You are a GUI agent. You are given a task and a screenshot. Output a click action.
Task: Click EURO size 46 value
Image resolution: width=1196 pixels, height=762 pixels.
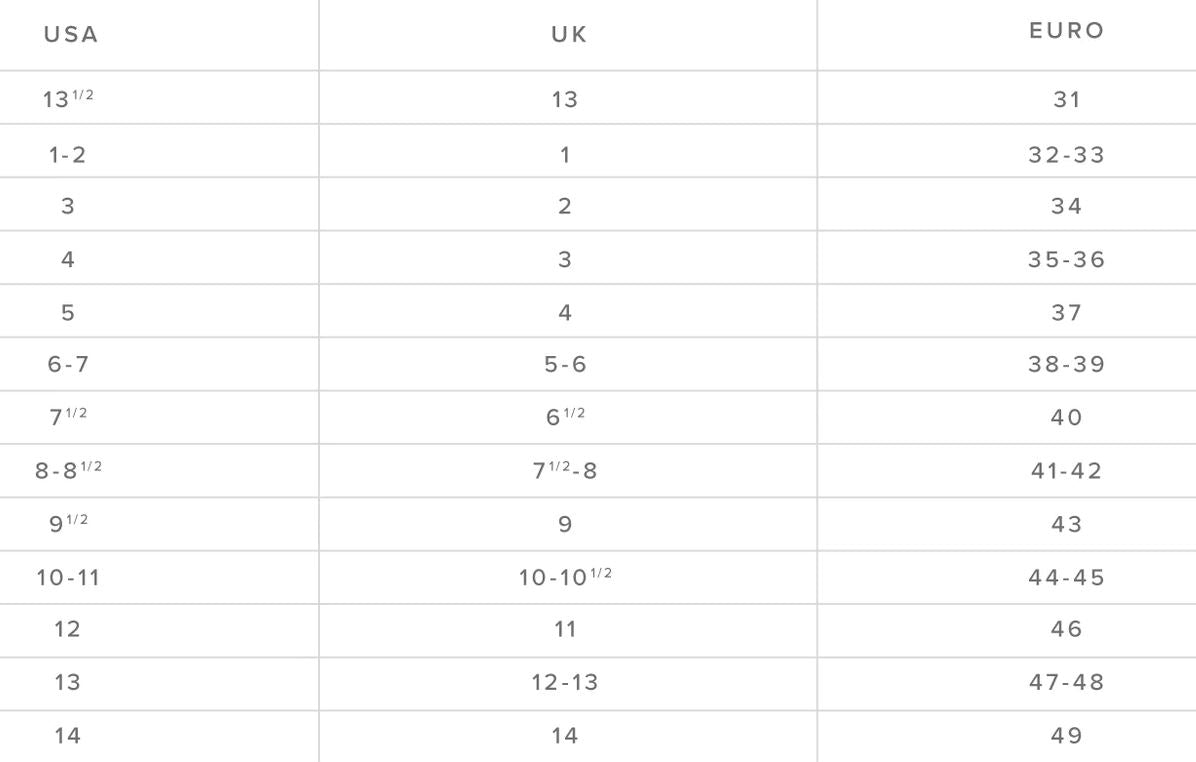[x=1067, y=629]
